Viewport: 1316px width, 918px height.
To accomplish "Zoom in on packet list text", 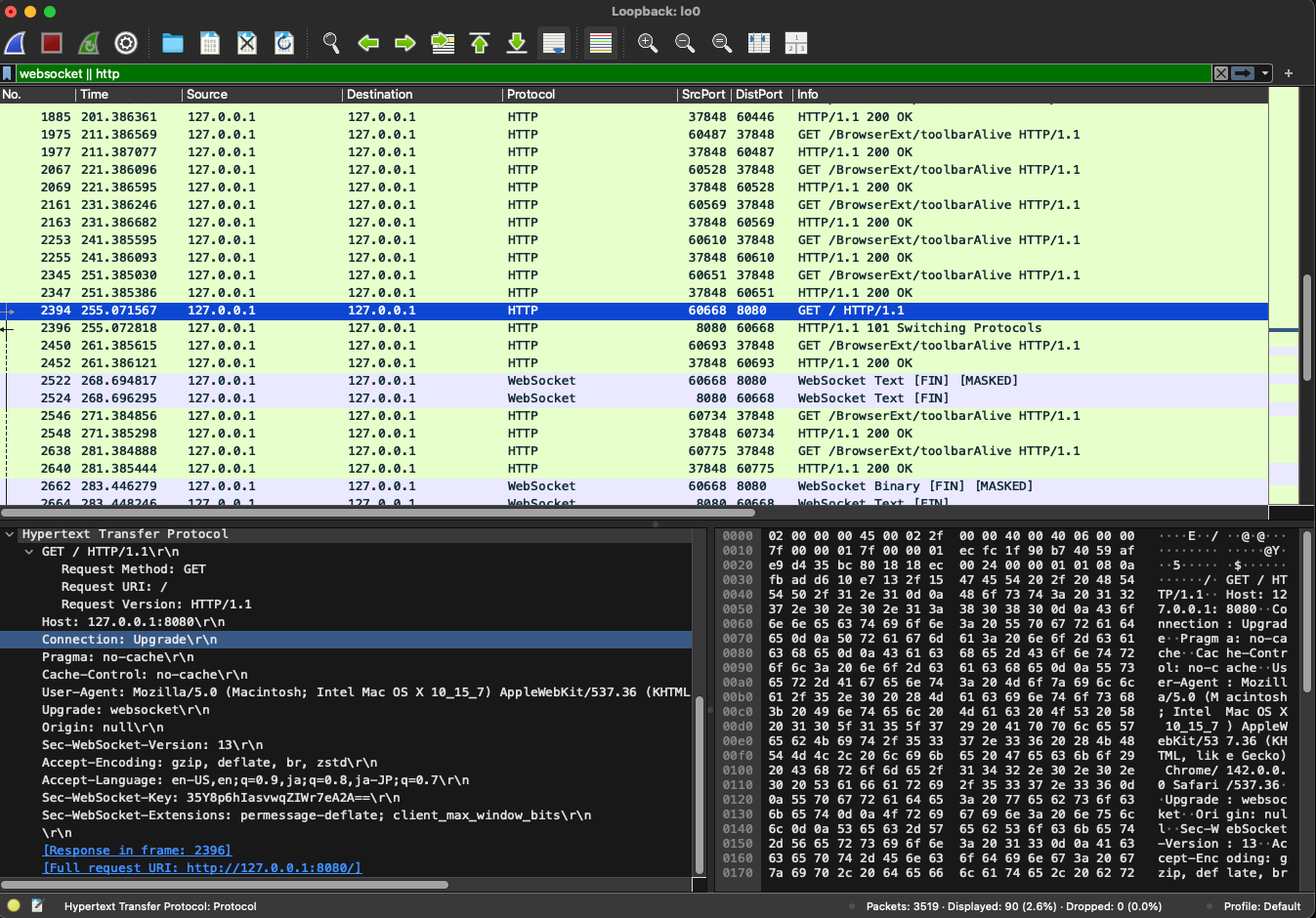I will (x=647, y=43).
